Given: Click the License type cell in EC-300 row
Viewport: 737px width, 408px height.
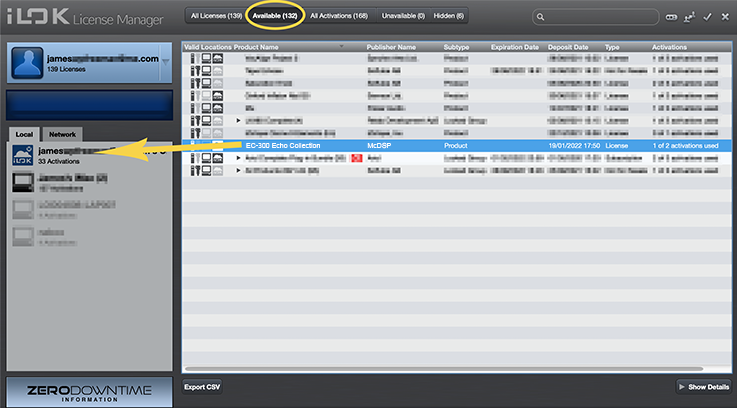Looking at the screenshot, I should coord(617,146).
